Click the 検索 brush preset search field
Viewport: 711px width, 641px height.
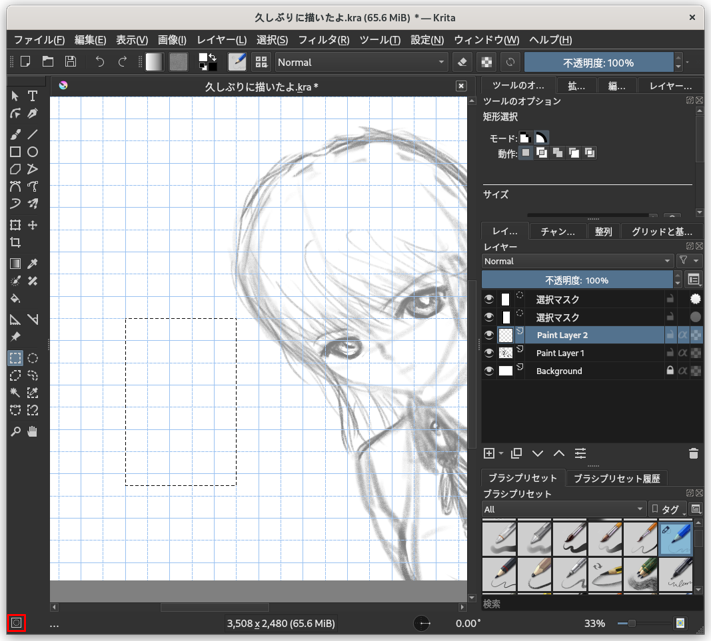[x=589, y=603]
